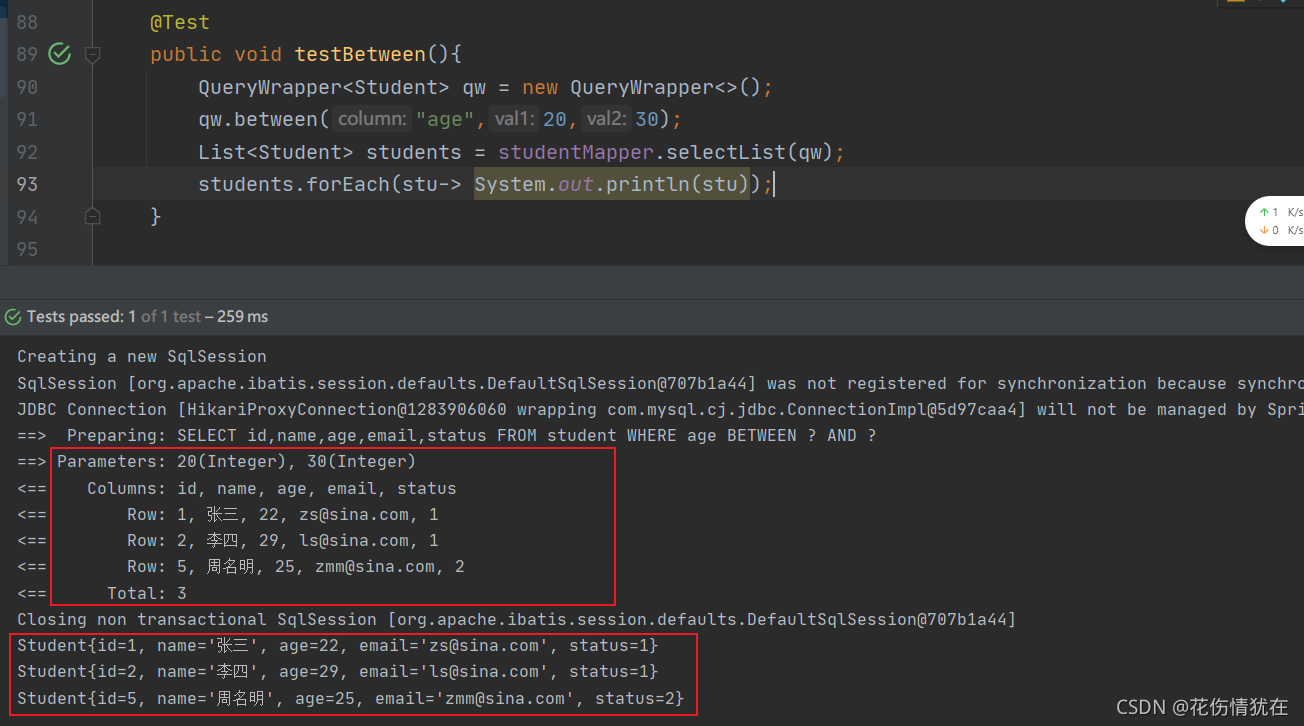
Task: Click line number 92 in the gutter
Action: pyautogui.click(x=27, y=152)
